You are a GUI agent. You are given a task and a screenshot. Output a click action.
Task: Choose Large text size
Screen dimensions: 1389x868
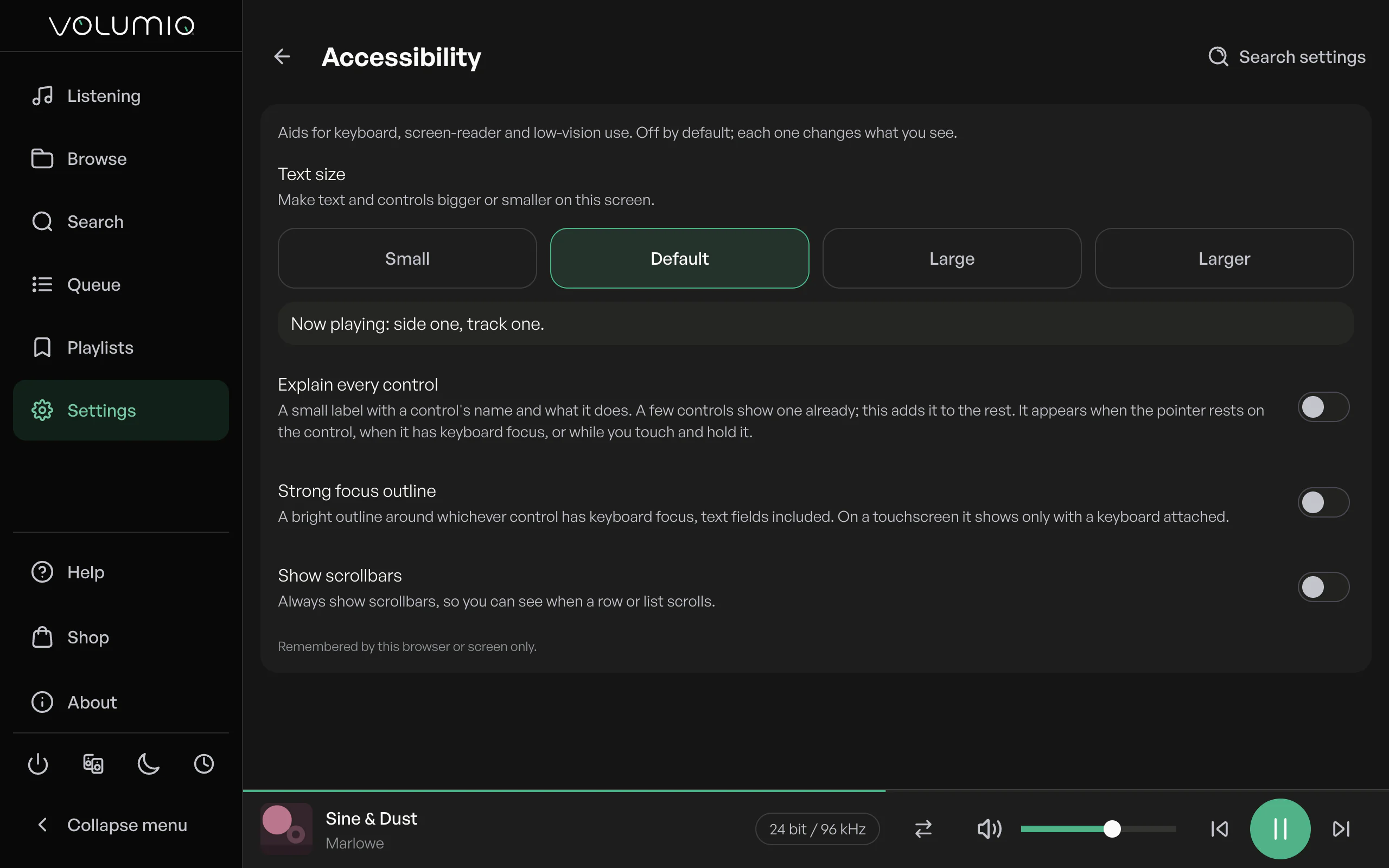pos(952,258)
